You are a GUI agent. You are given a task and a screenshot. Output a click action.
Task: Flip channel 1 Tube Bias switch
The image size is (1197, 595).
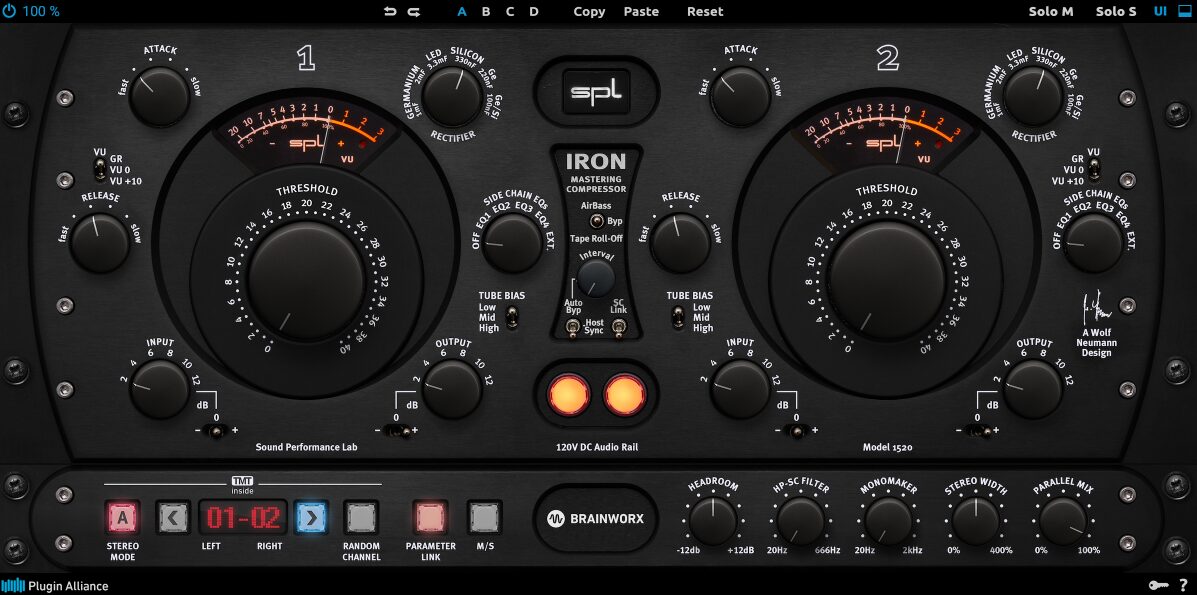click(512, 316)
